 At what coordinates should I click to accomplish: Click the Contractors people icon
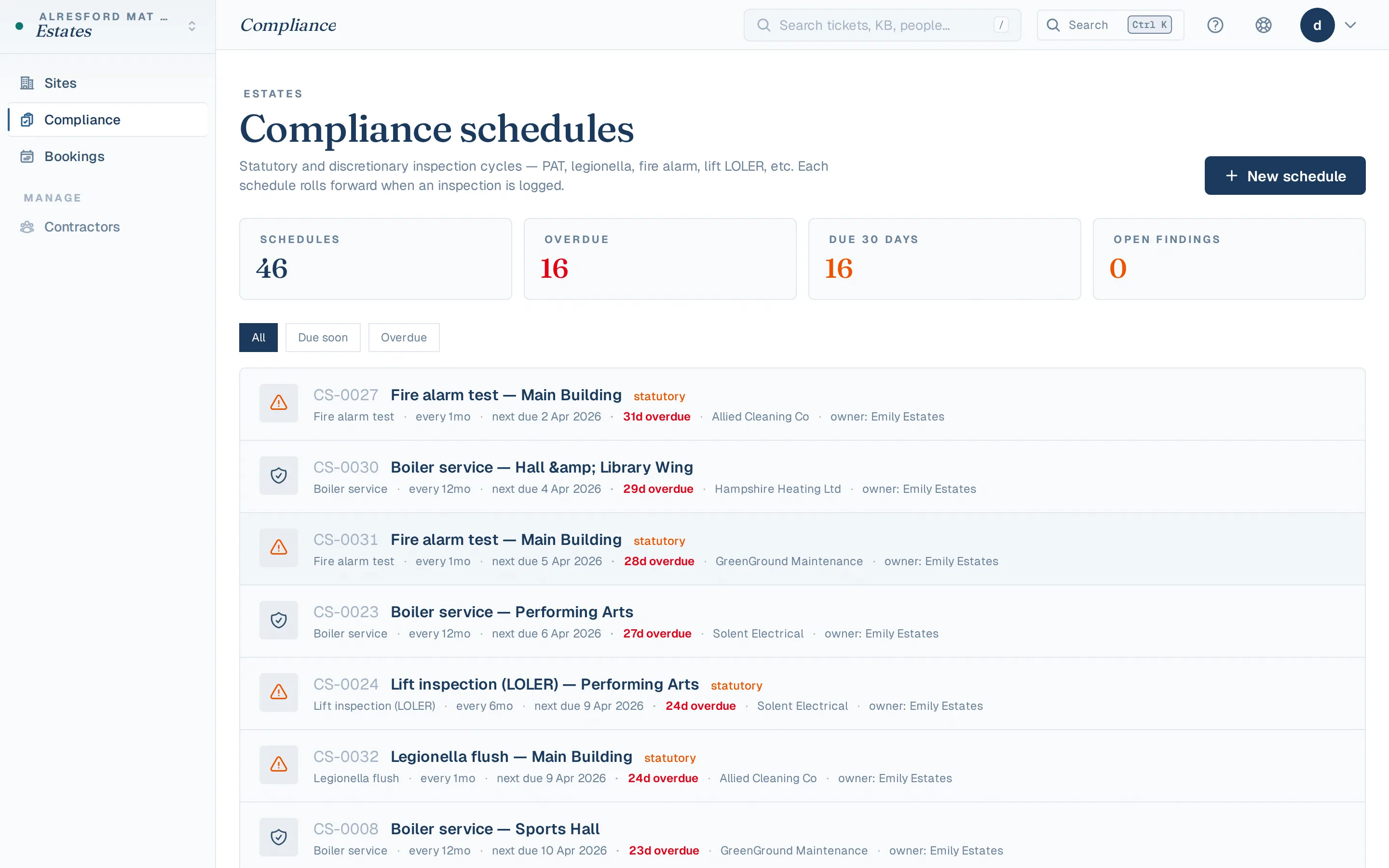tap(27, 227)
